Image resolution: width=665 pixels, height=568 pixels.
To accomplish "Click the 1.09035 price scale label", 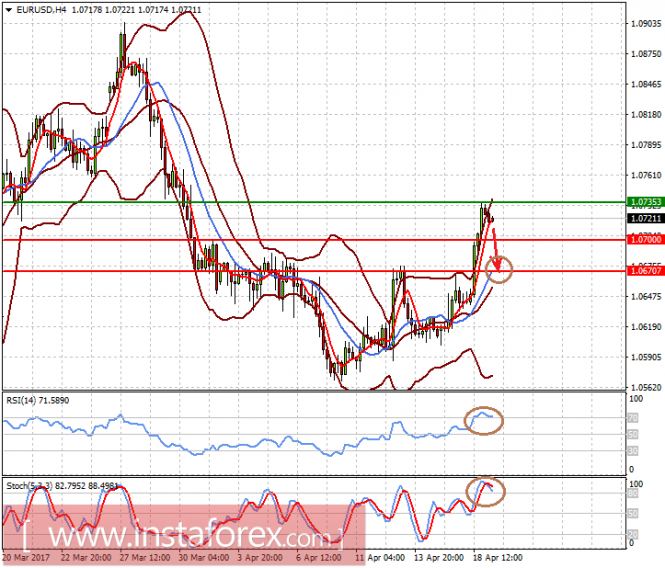I will [646, 23].
